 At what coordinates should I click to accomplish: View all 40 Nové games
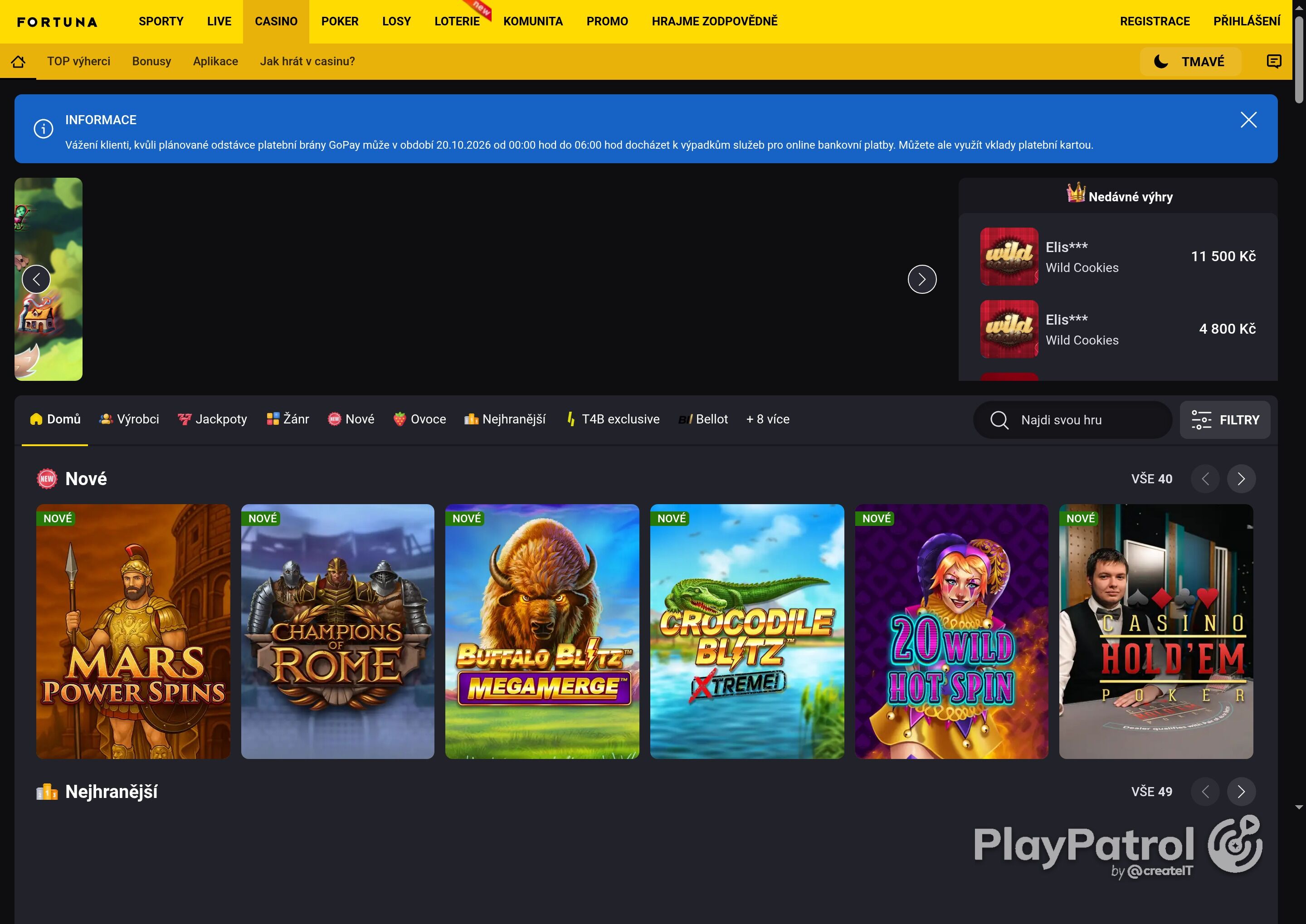1151,479
